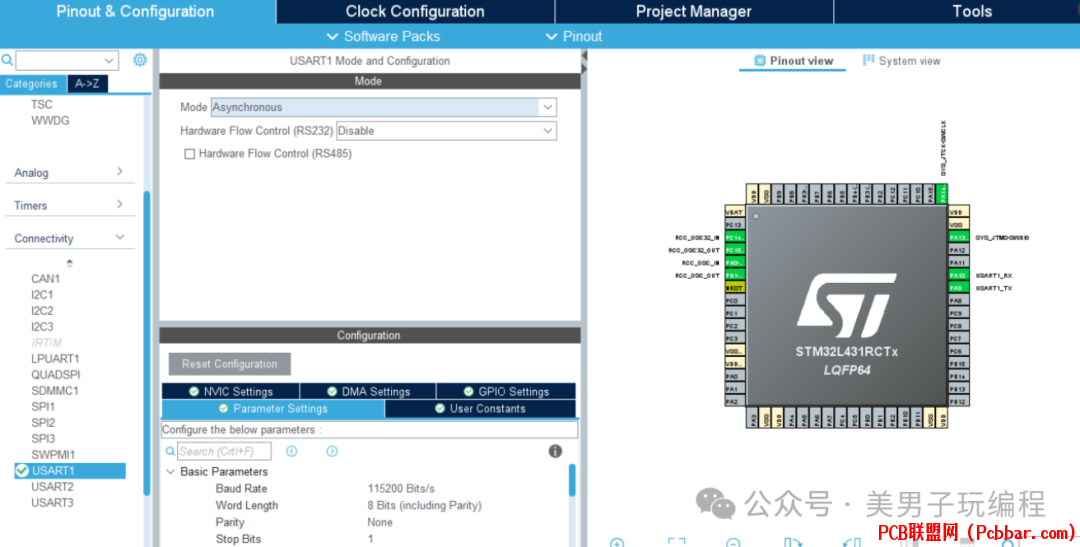
Task: Click the Parity value None
Action: point(380,522)
